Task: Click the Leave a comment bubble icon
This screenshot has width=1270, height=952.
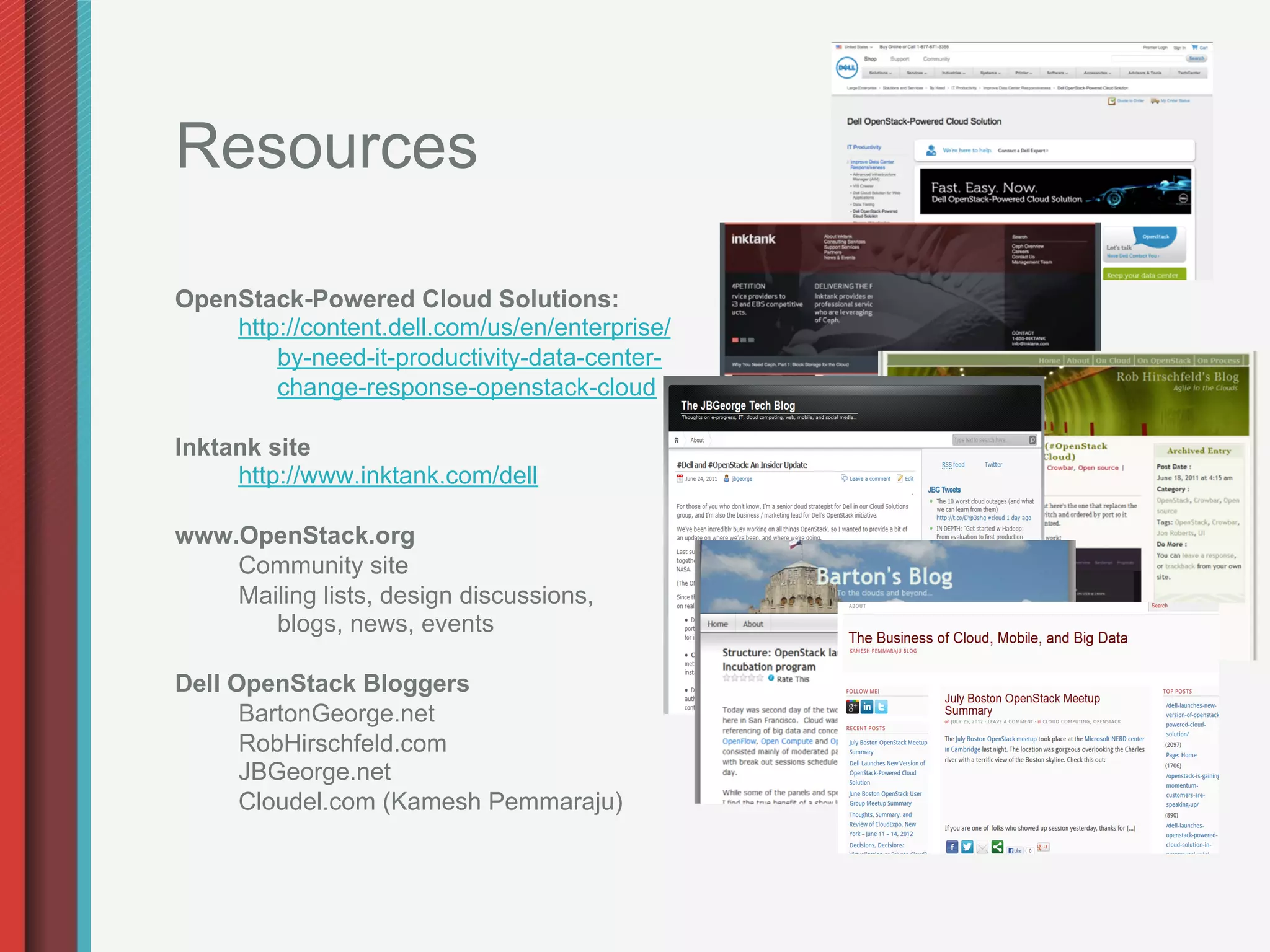Action: (844, 478)
